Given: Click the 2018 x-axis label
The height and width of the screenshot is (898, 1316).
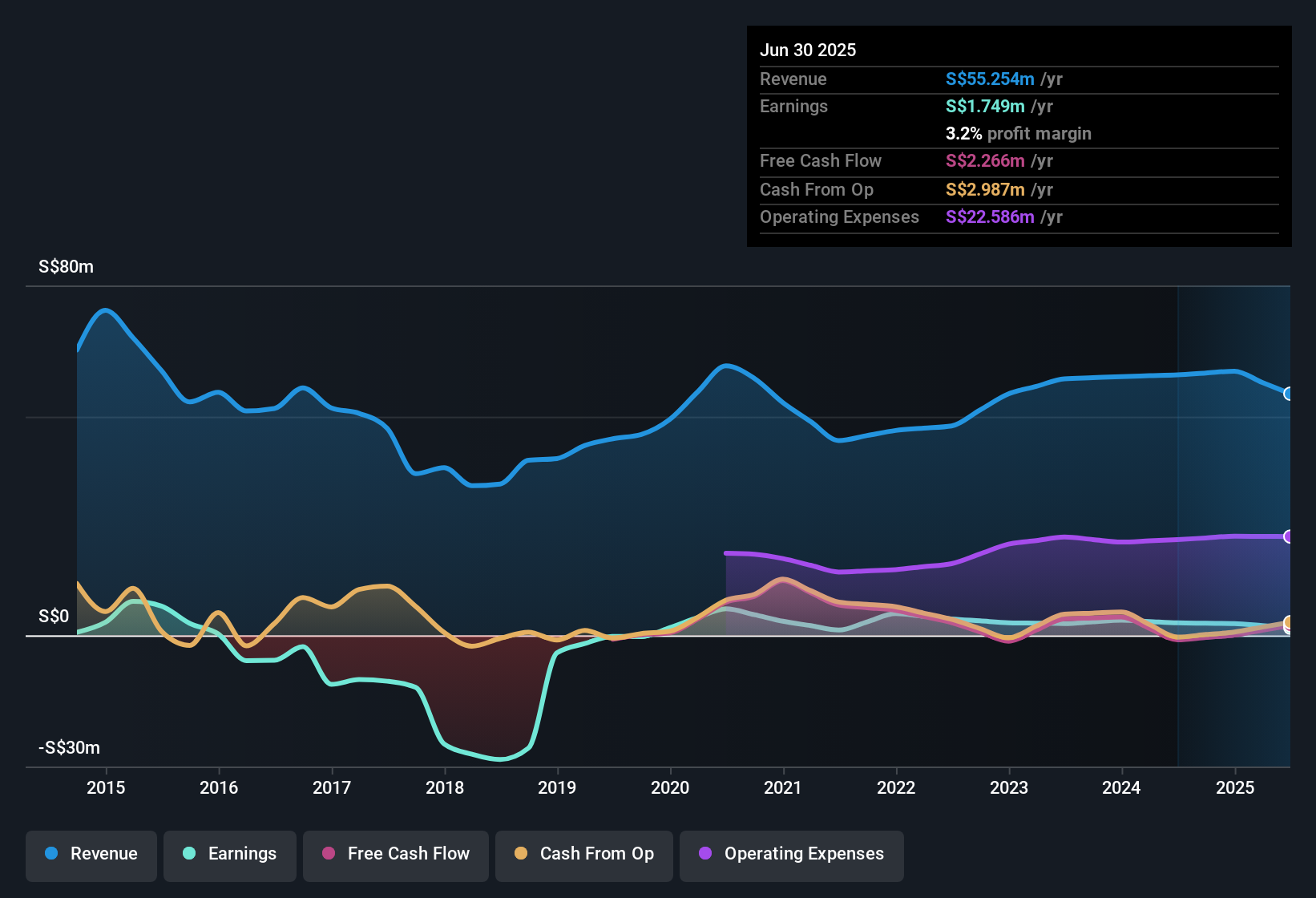Looking at the screenshot, I should pos(445,787).
